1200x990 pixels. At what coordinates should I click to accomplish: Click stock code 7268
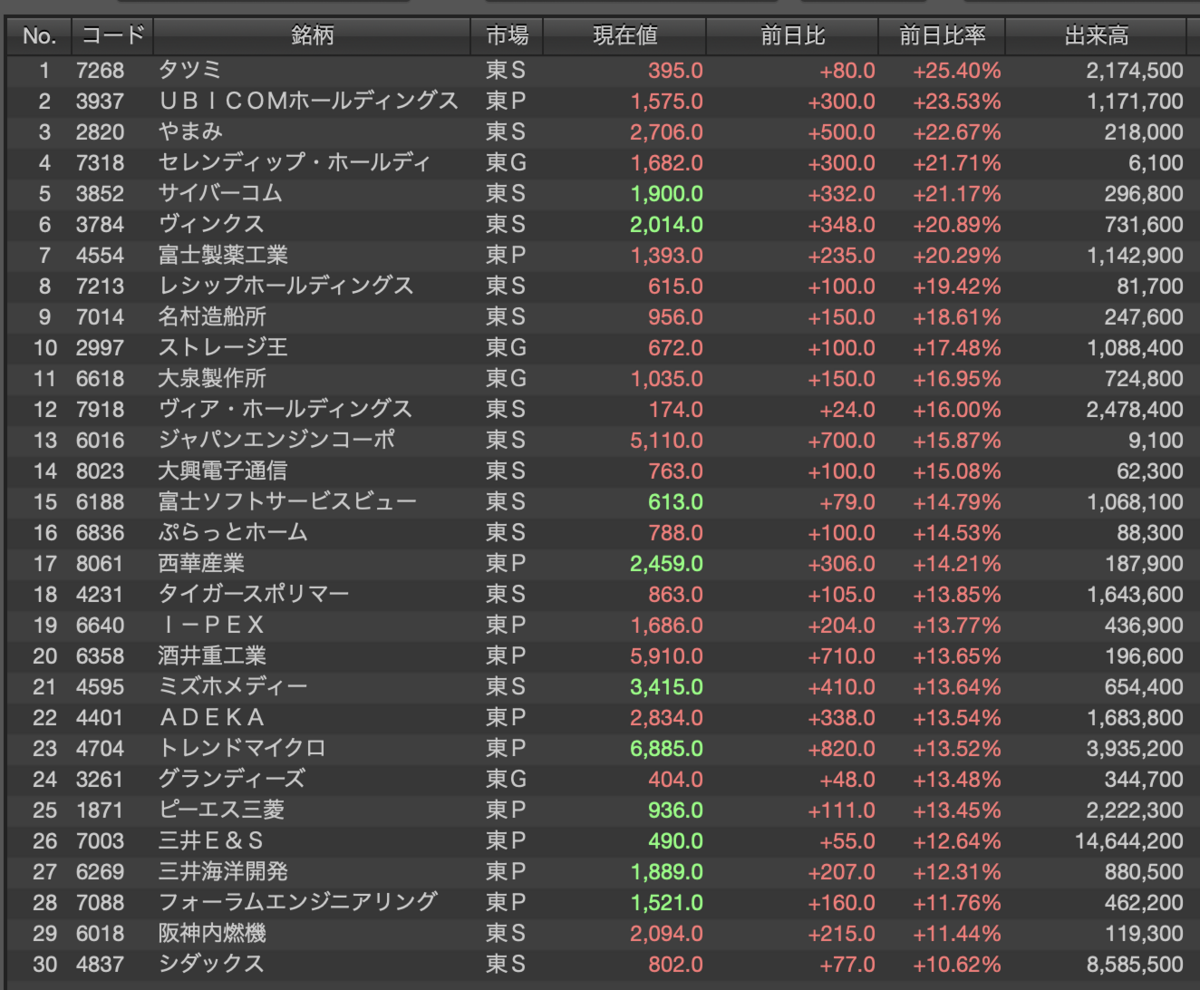pyautogui.click(x=100, y=70)
